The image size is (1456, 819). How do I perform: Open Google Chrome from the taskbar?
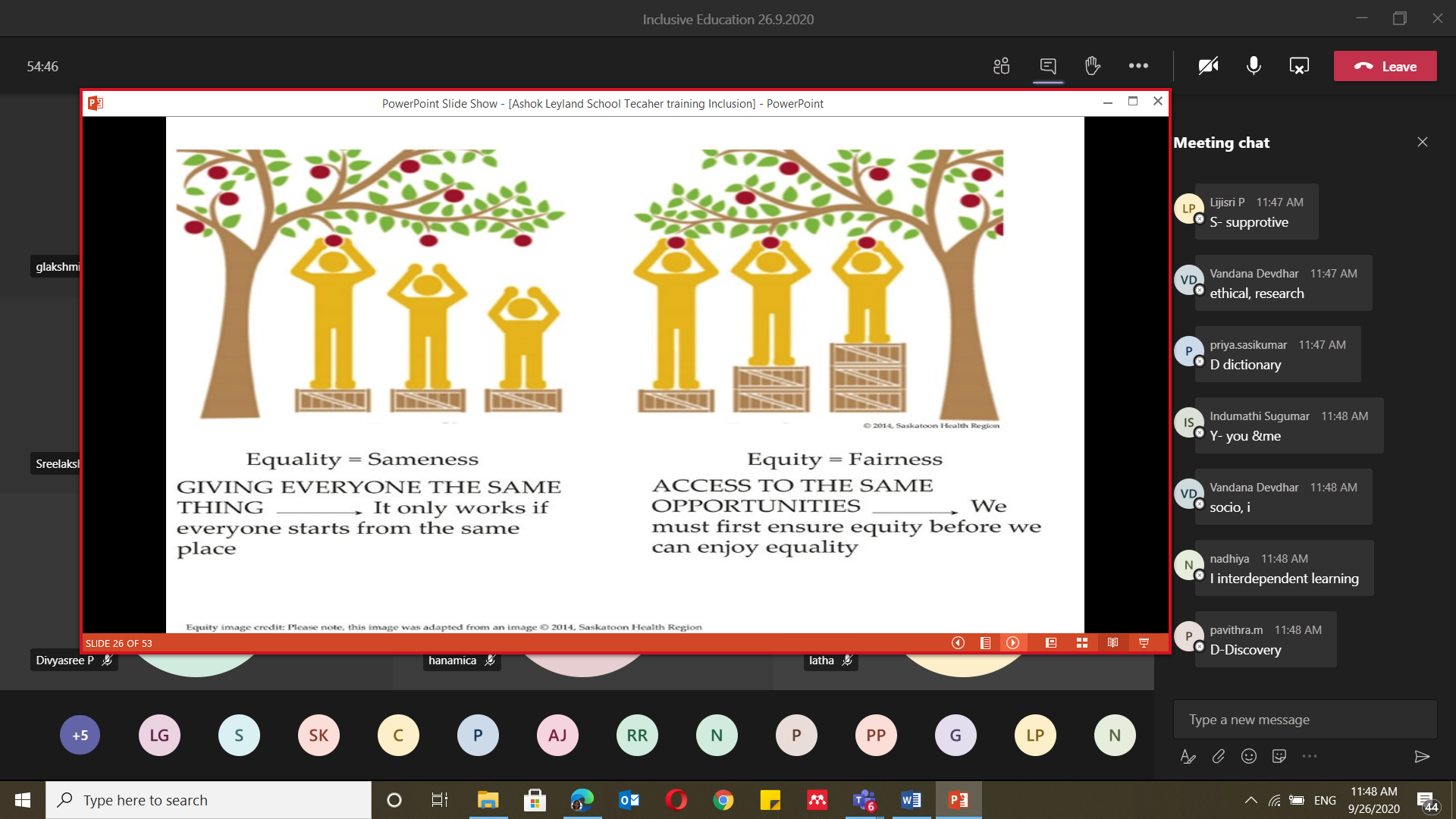(x=723, y=800)
